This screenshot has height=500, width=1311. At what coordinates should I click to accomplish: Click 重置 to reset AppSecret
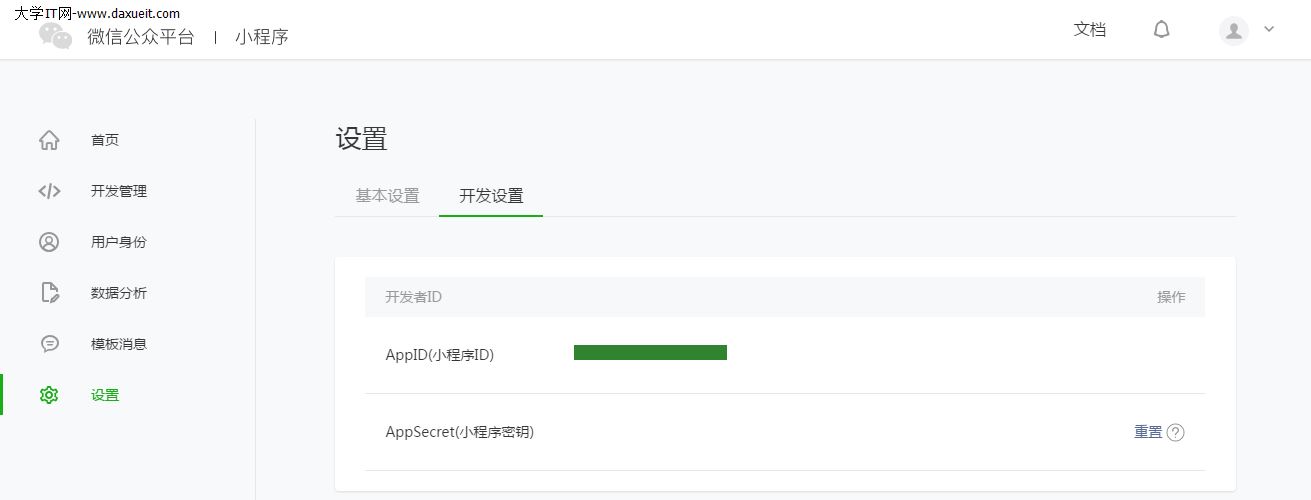click(1148, 432)
